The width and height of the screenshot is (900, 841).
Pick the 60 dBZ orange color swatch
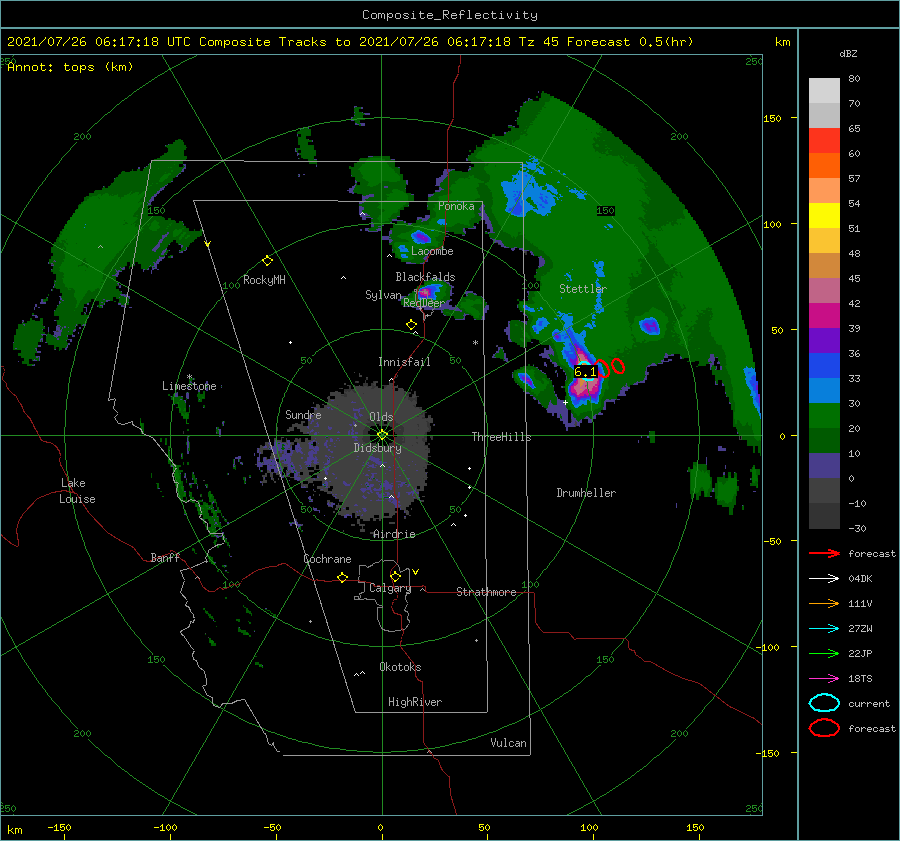pyautogui.click(x=824, y=165)
